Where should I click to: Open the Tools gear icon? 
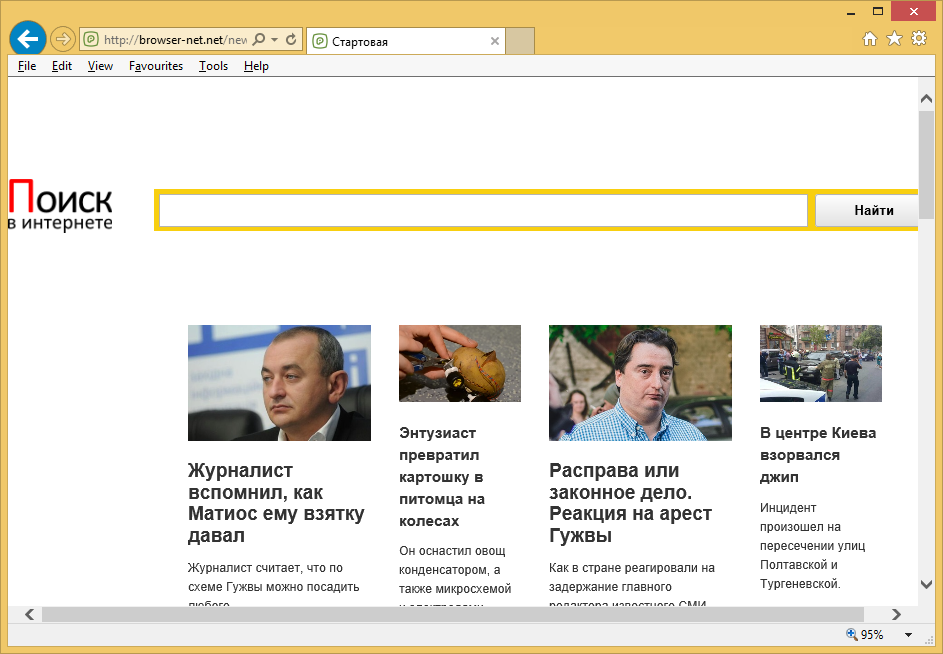(918, 39)
